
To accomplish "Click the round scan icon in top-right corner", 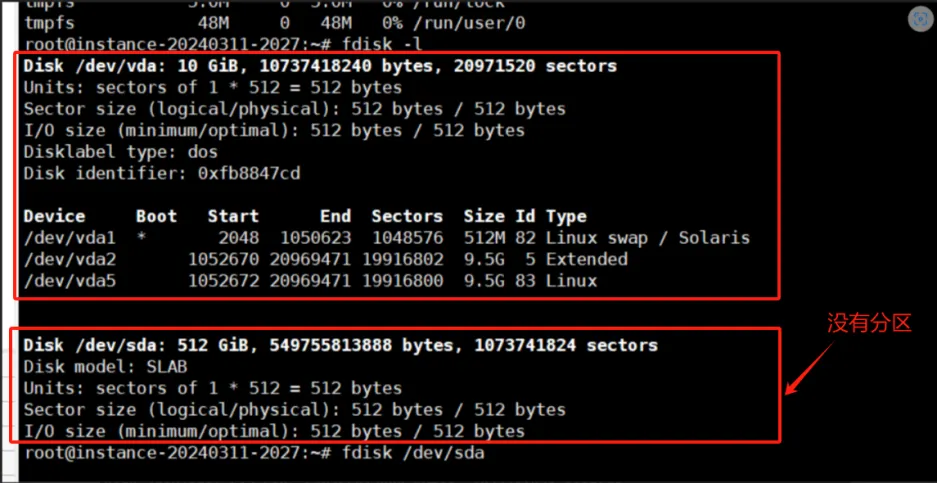I will 919,19.
